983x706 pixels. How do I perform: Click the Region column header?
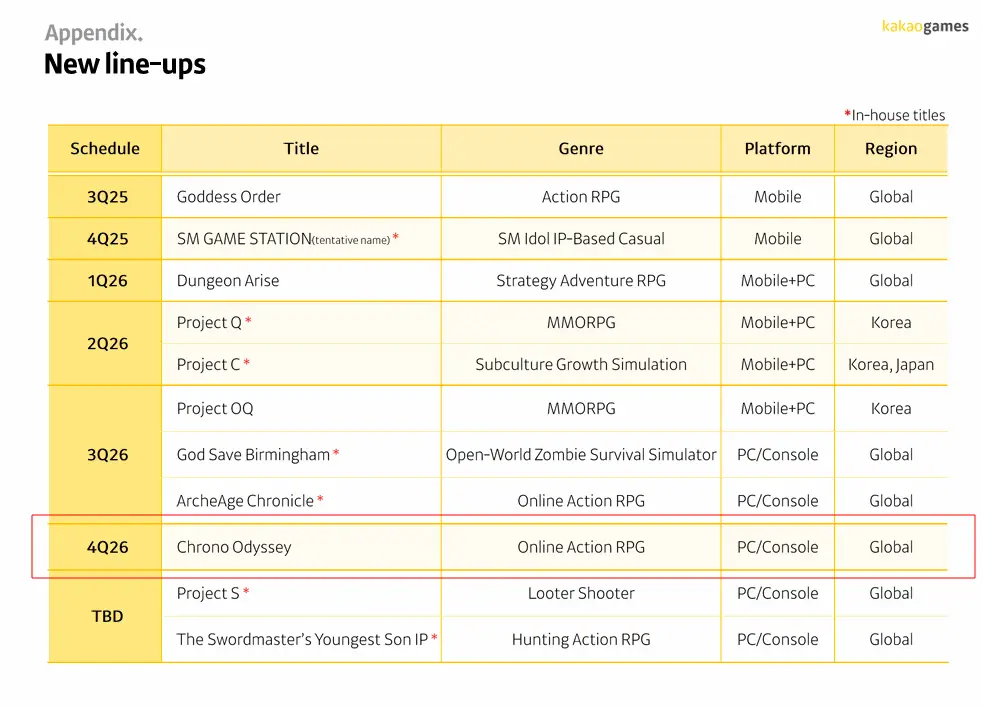pos(891,149)
